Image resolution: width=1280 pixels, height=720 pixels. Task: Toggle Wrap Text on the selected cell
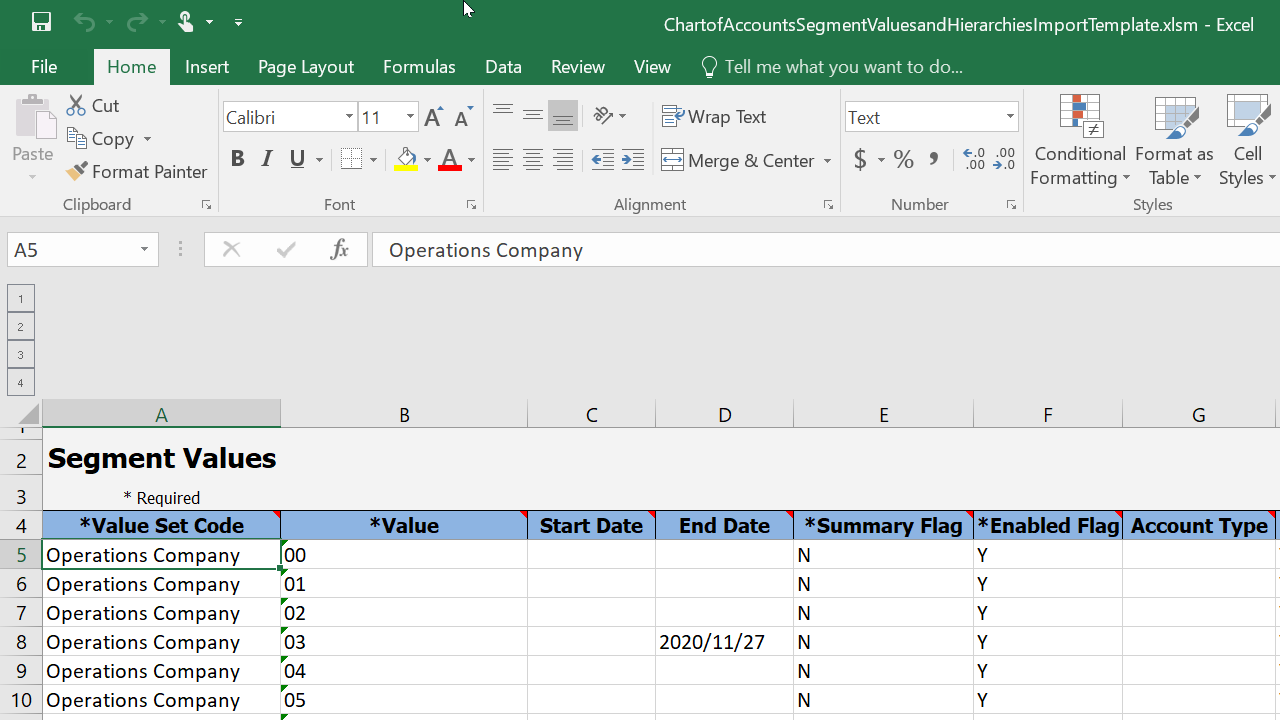pyautogui.click(x=714, y=117)
